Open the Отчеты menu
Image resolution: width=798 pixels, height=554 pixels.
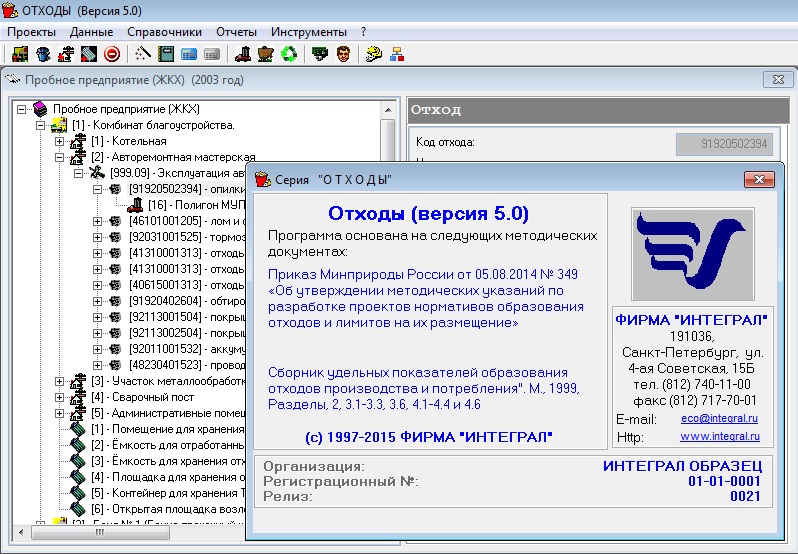(236, 32)
